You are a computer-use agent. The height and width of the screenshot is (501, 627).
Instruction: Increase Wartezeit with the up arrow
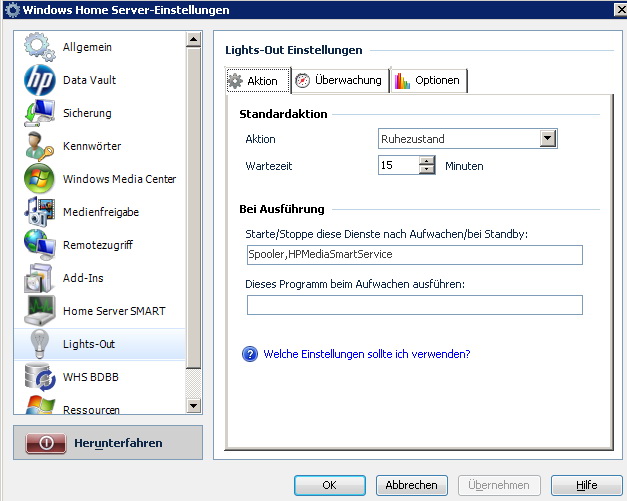[x=427, y=161]
